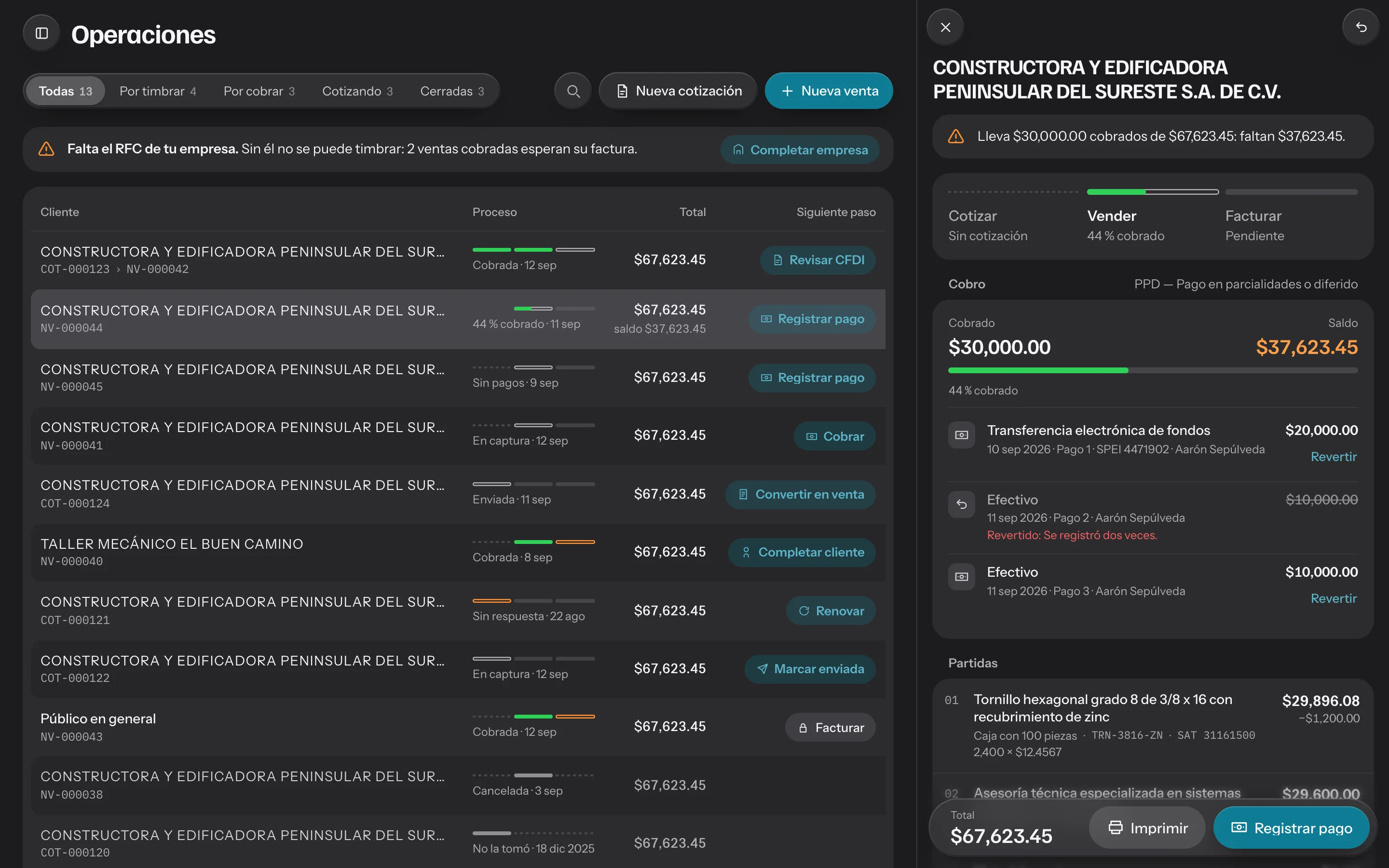
Task: Click the reverted icon next to Efectivo Pago 2
Action: pos(961,504)
